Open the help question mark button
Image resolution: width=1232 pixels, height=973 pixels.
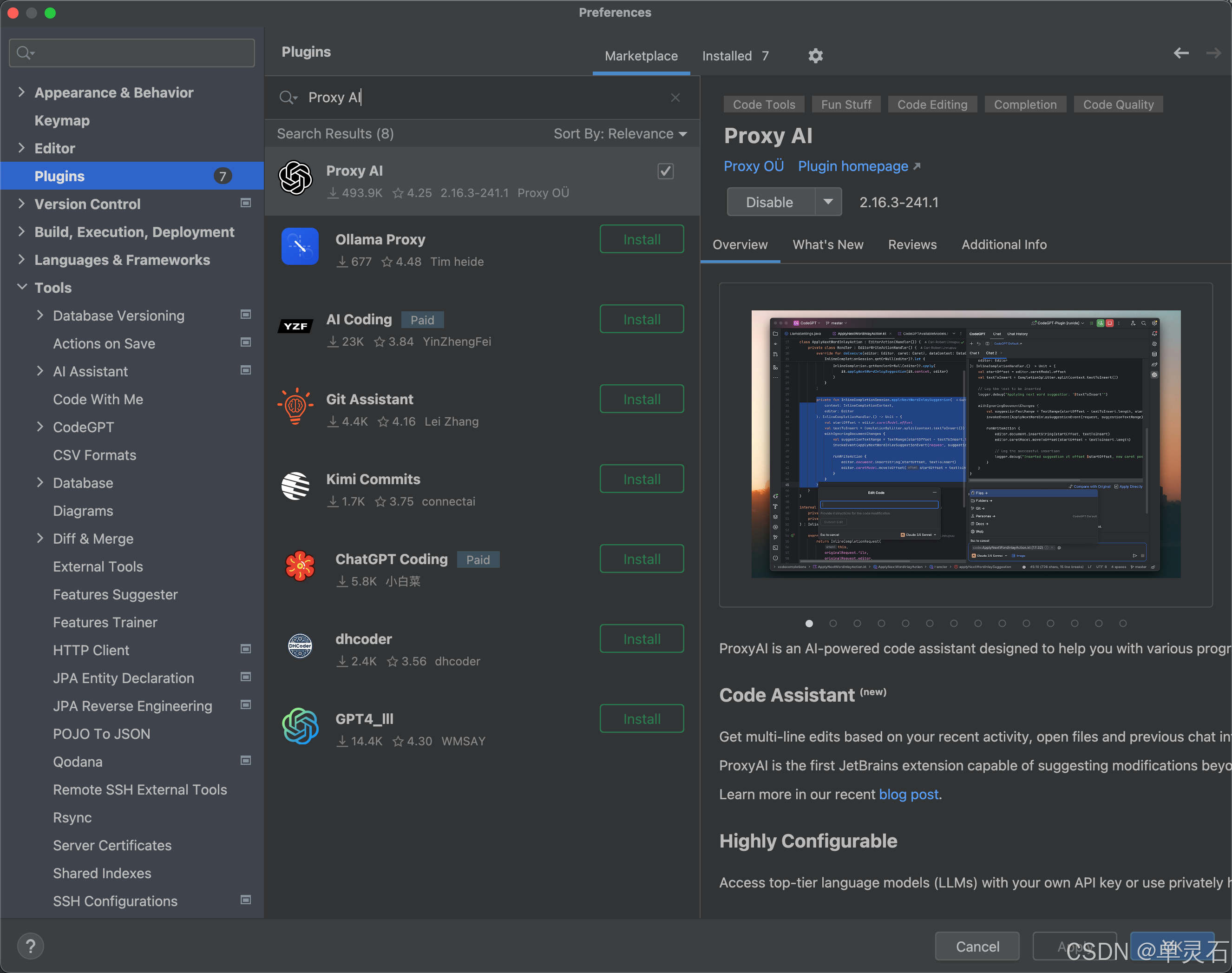[31, 946]
